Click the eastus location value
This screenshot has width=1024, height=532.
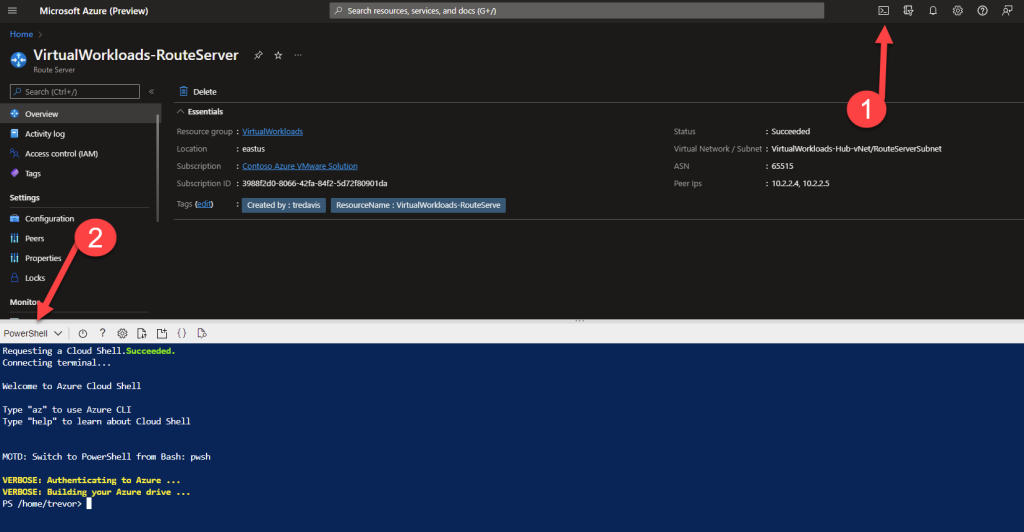[253, 149]
